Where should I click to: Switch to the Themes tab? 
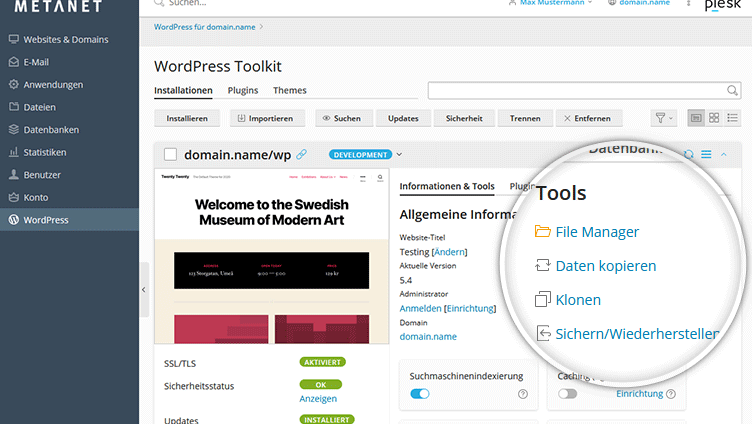pyautogui.click(x=290, y=90)
